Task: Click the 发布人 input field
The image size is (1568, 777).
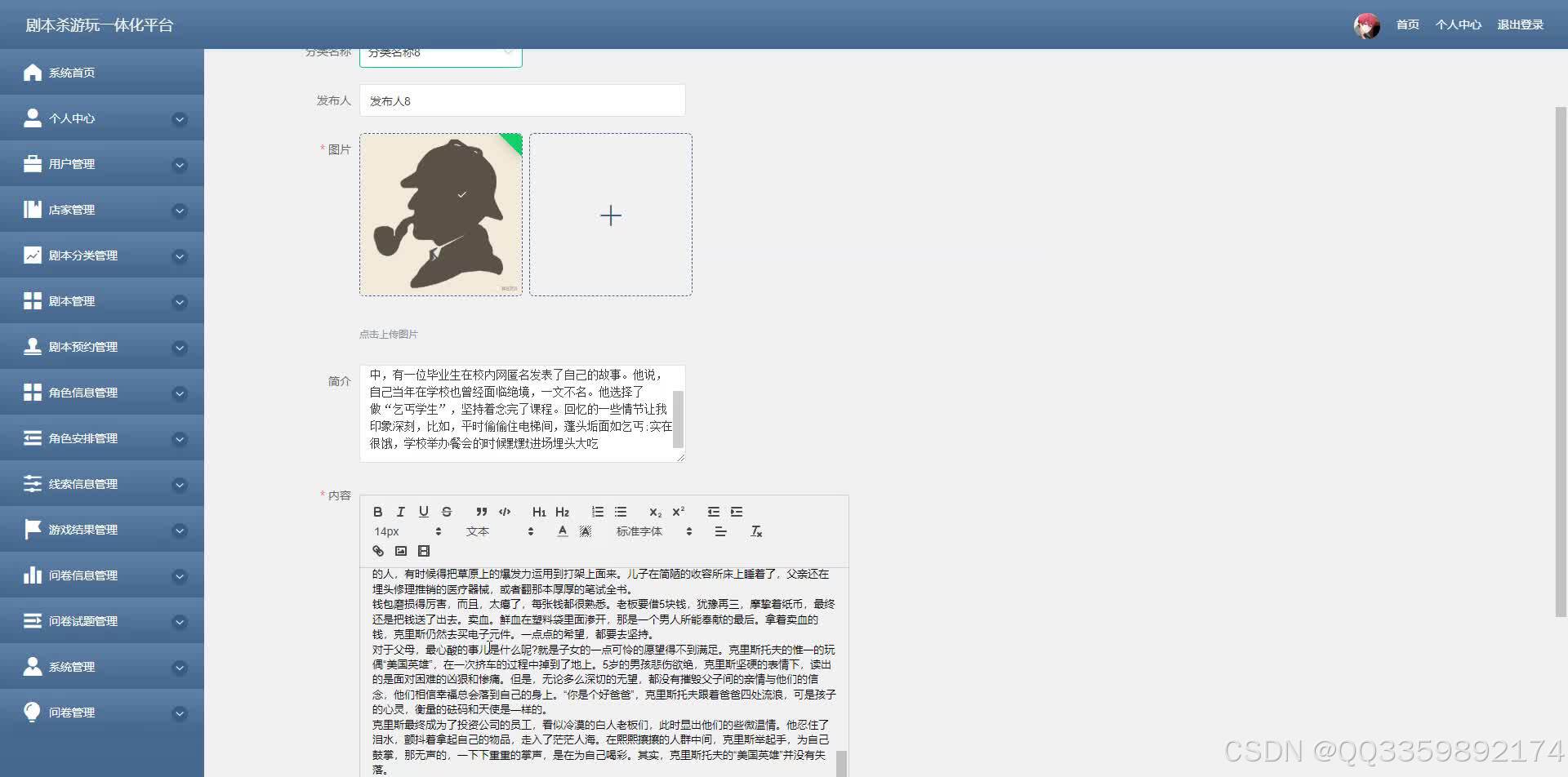Action: click(x=523, y=100)
